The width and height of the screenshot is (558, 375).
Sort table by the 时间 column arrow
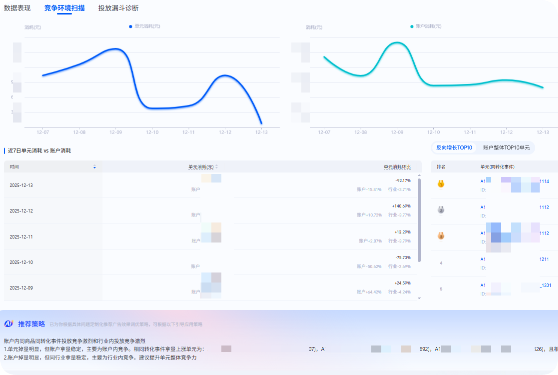(95, 167)
